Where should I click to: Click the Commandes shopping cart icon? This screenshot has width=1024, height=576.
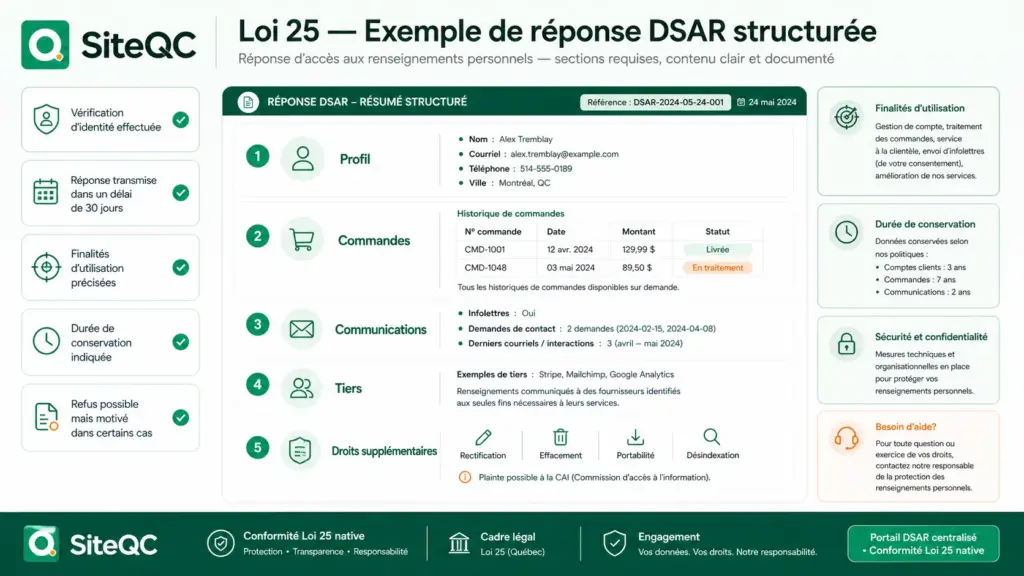point(302,240)
